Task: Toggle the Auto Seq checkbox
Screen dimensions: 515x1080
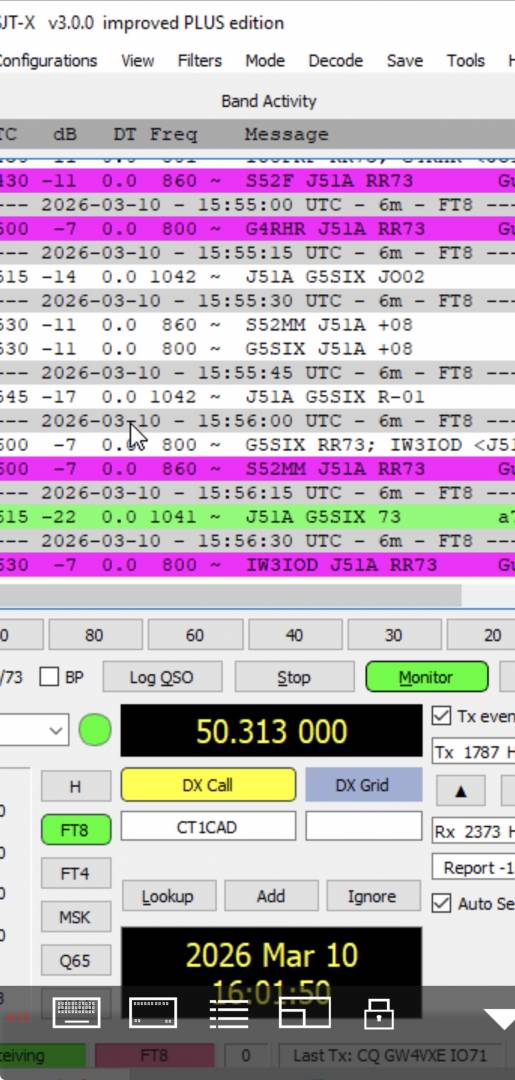Action: pos(441,903)
